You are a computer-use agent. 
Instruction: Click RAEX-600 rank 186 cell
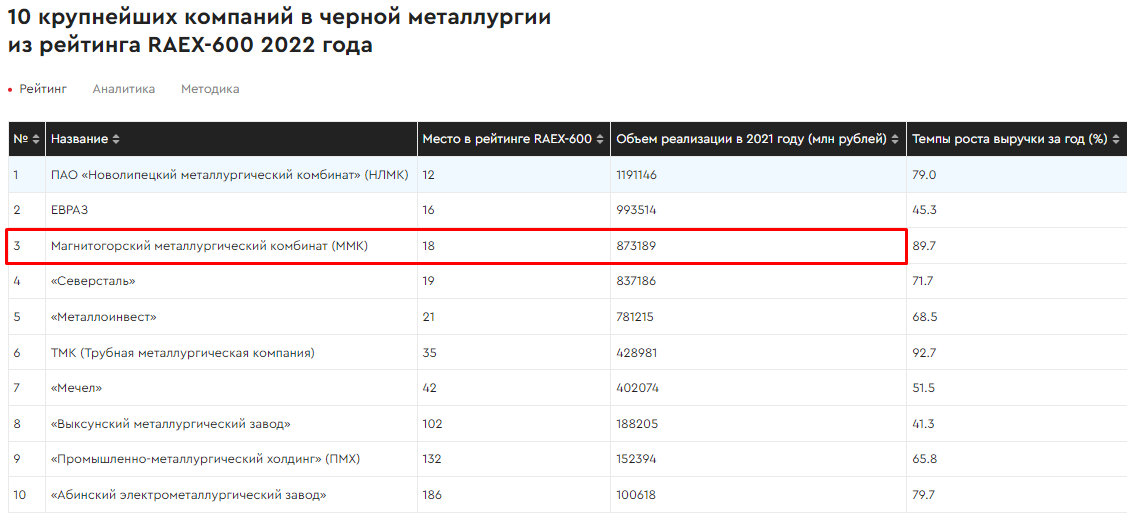click(432, 495)
